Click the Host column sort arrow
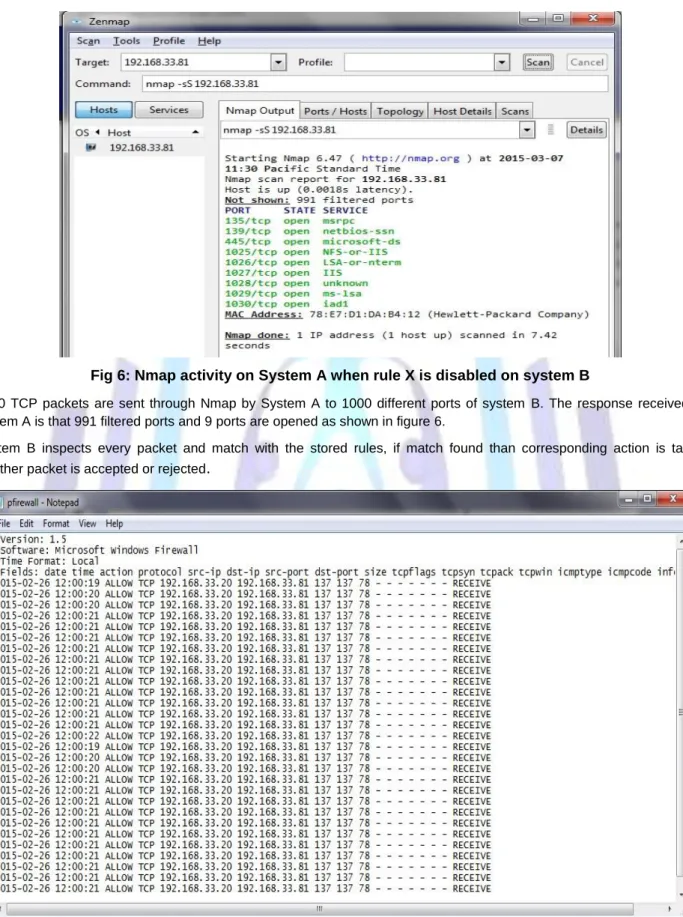This screenshot has width=683, height=917. point(196,133)
